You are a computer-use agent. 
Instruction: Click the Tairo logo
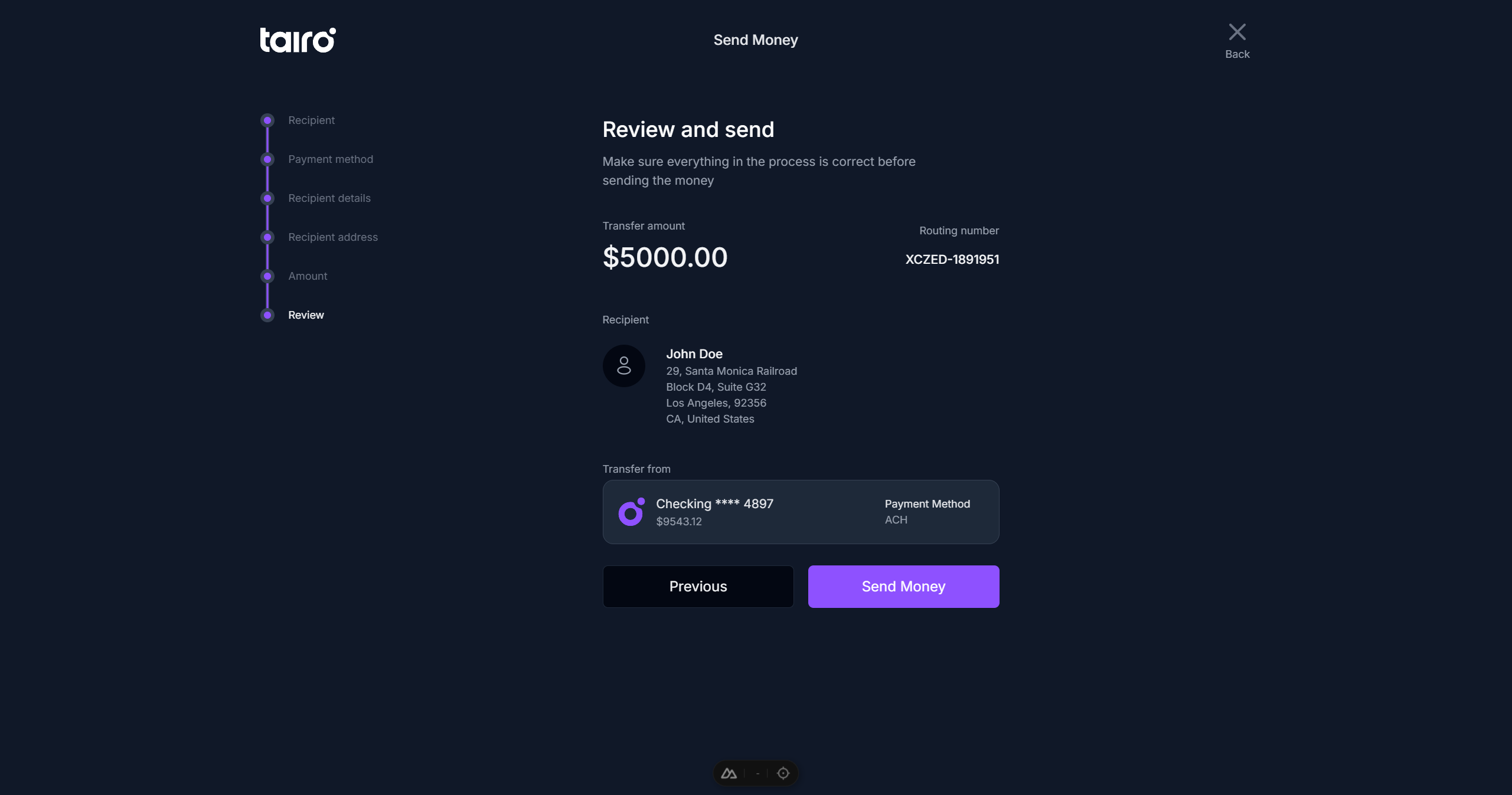[x=298, y=40]
